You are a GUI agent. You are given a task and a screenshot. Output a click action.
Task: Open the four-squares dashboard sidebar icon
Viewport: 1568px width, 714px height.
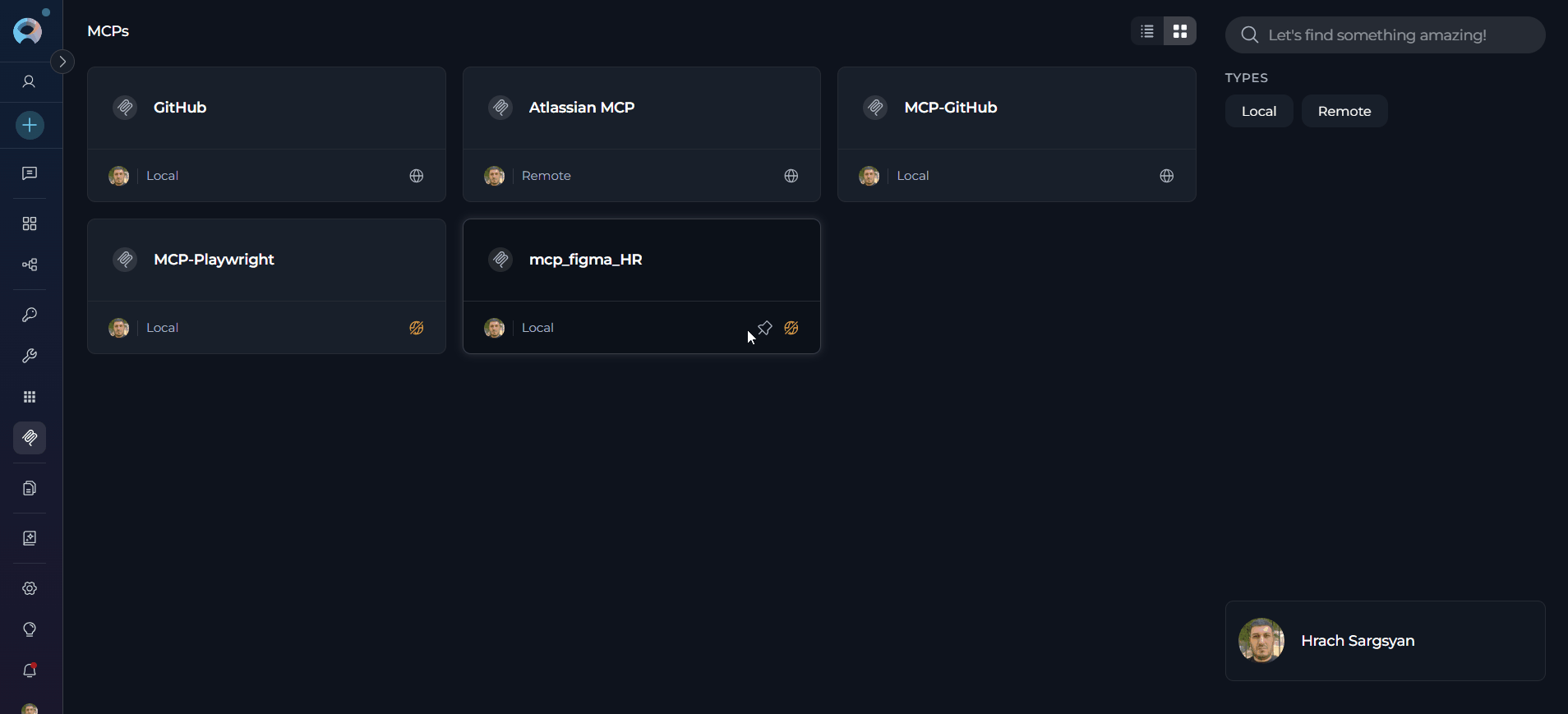(x=30, y=223)
